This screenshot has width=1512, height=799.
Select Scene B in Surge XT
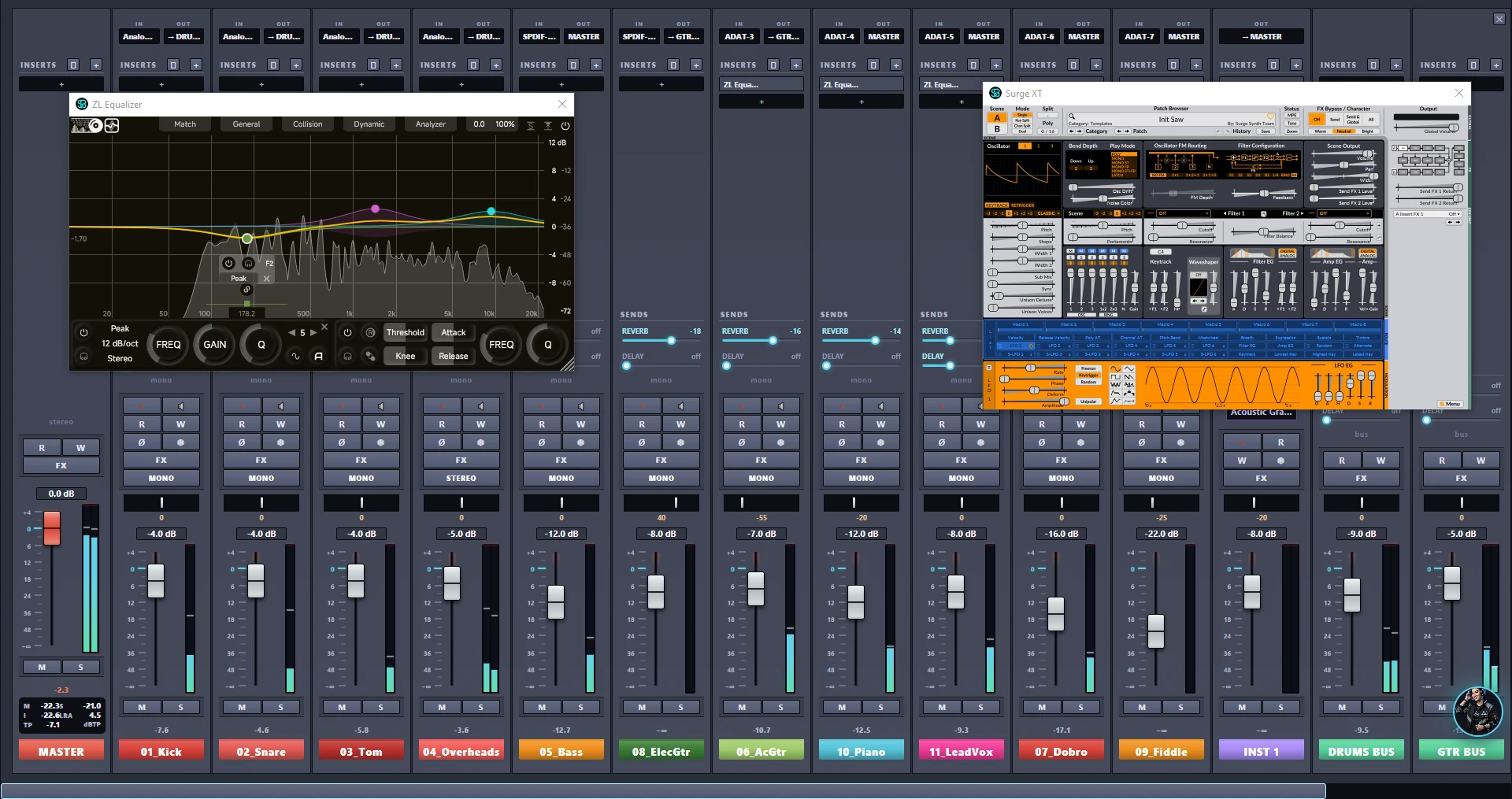click(997, 128)
